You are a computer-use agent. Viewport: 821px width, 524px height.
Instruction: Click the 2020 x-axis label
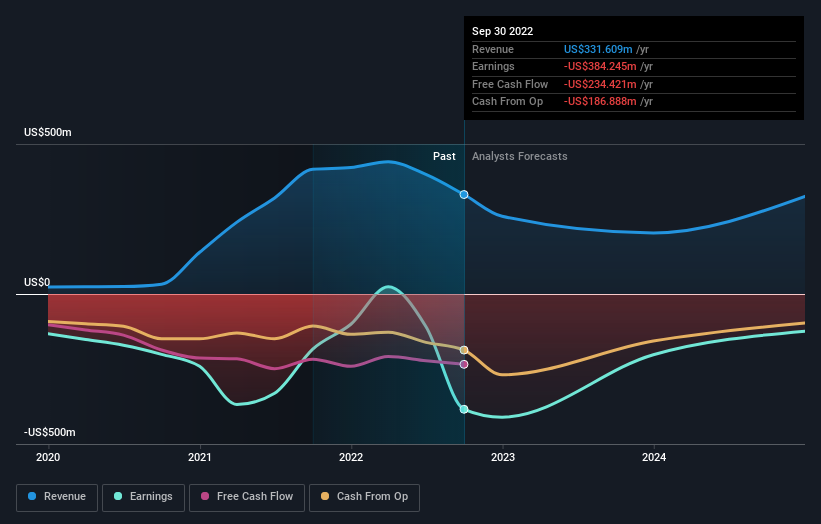pos(48,458)
